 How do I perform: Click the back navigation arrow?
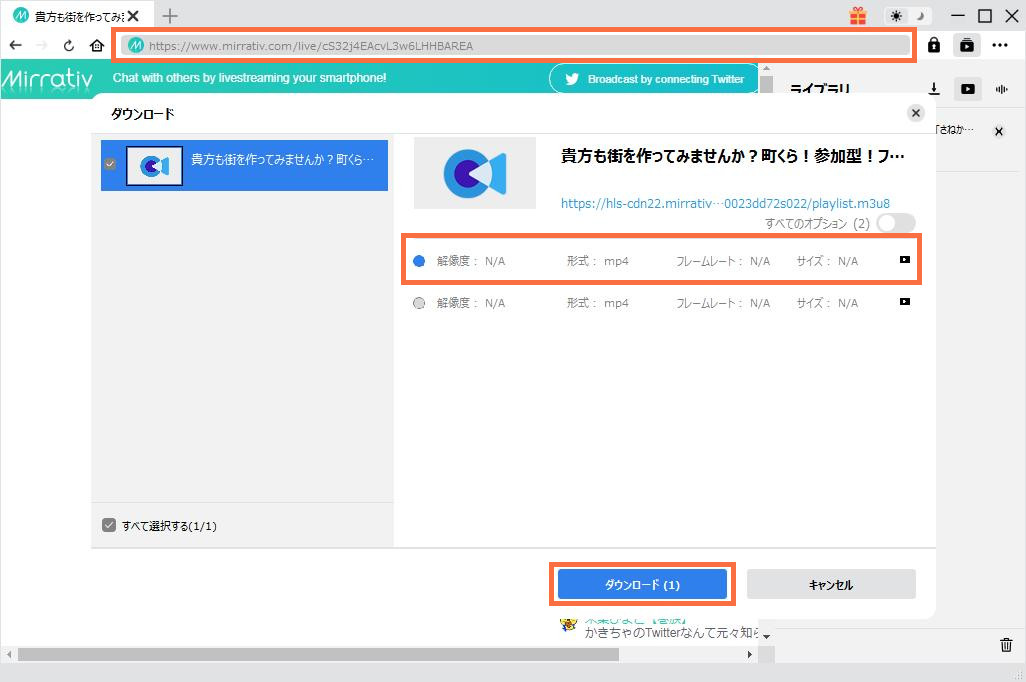tap(15, 45)
